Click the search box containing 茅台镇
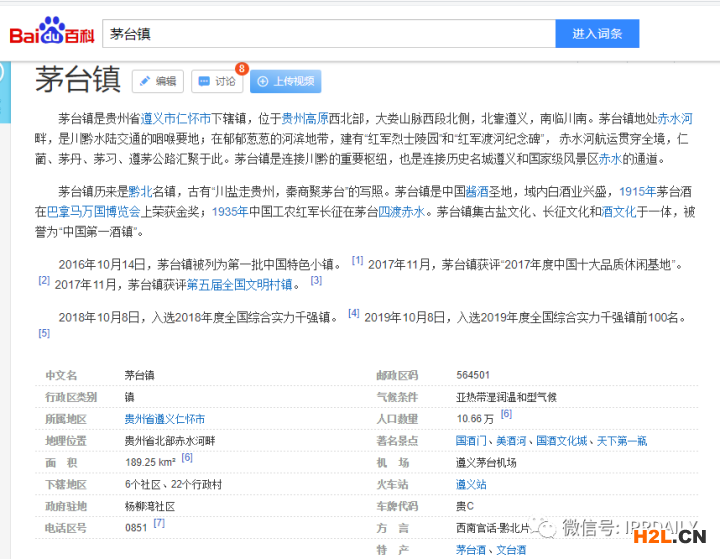This screenshot has width=720, height=559. pos(328,33)
